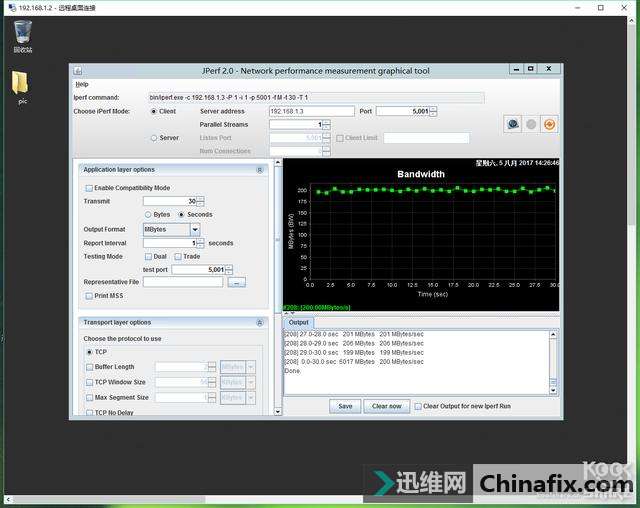
Task: Select the Done line in output
Action: coord(292,371)
